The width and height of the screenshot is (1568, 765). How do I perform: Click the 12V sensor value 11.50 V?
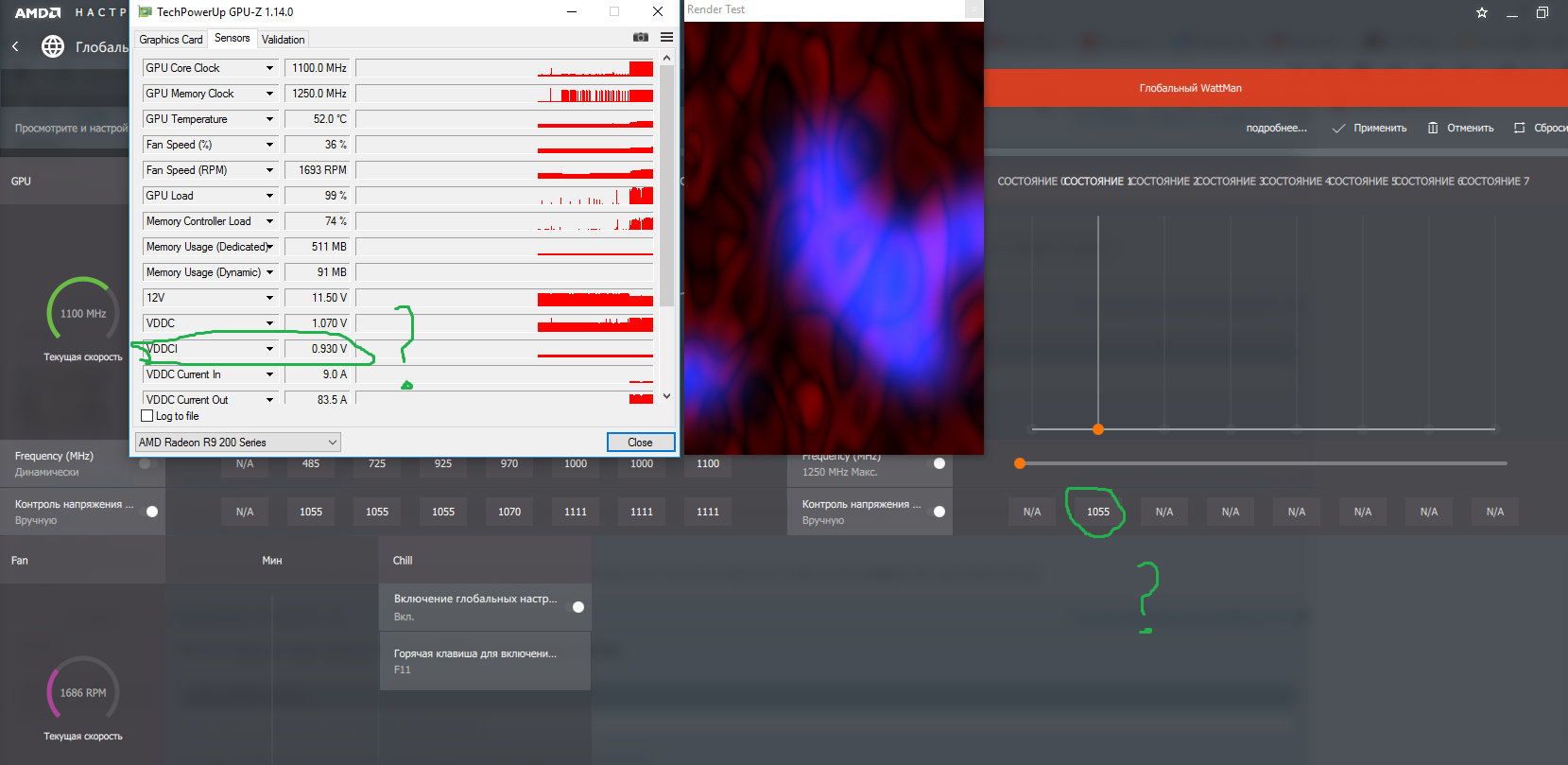click(318, 298)
